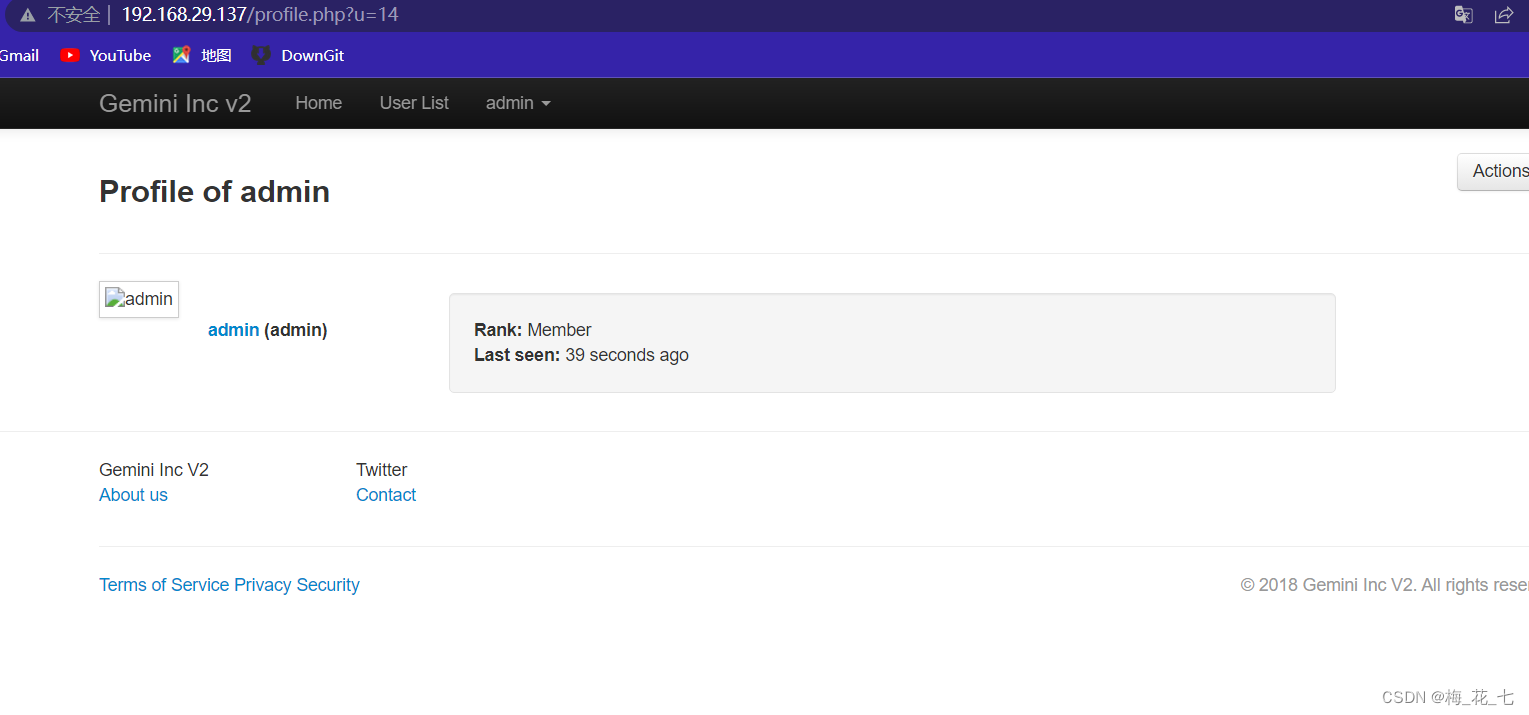The width and height of the screenshot is (1529, 715).
Task: Open the Home nav item
Action: tap(319, 103)
